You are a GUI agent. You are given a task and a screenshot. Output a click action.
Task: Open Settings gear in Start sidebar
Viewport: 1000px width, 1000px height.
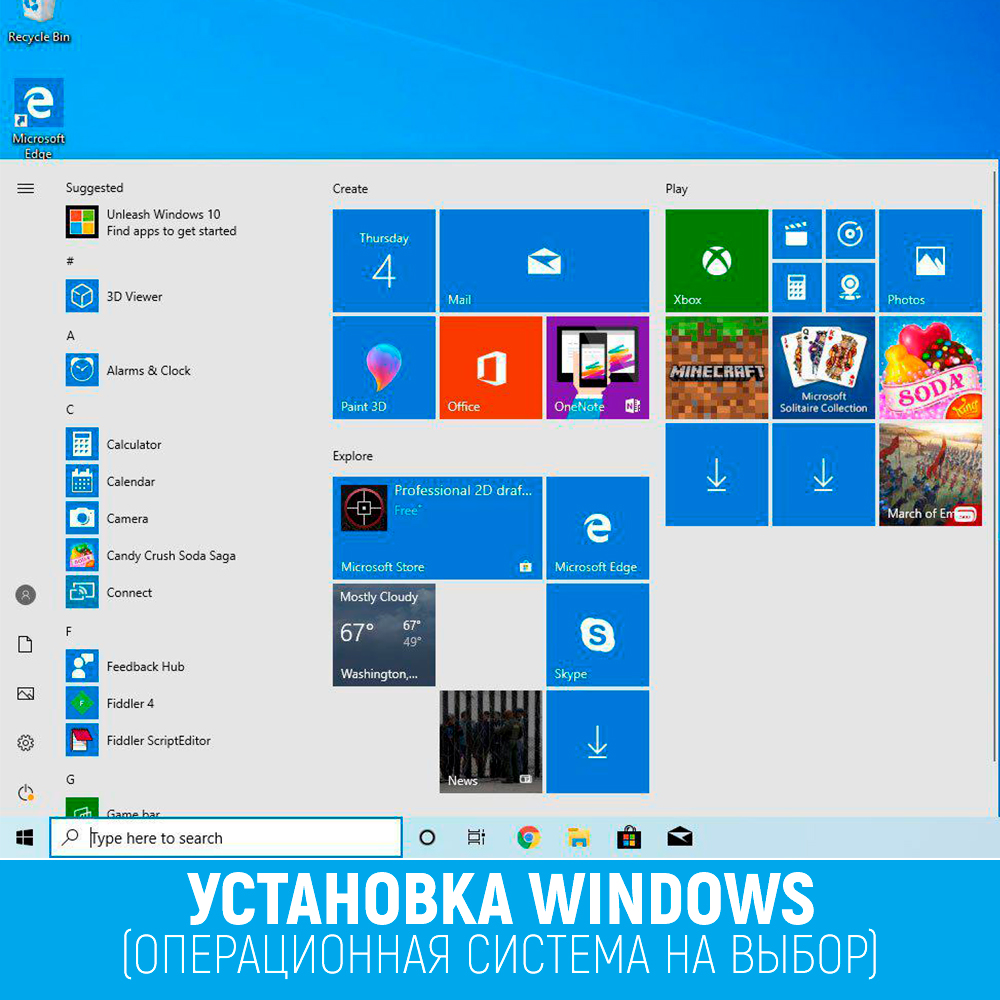tap(26, 742)
